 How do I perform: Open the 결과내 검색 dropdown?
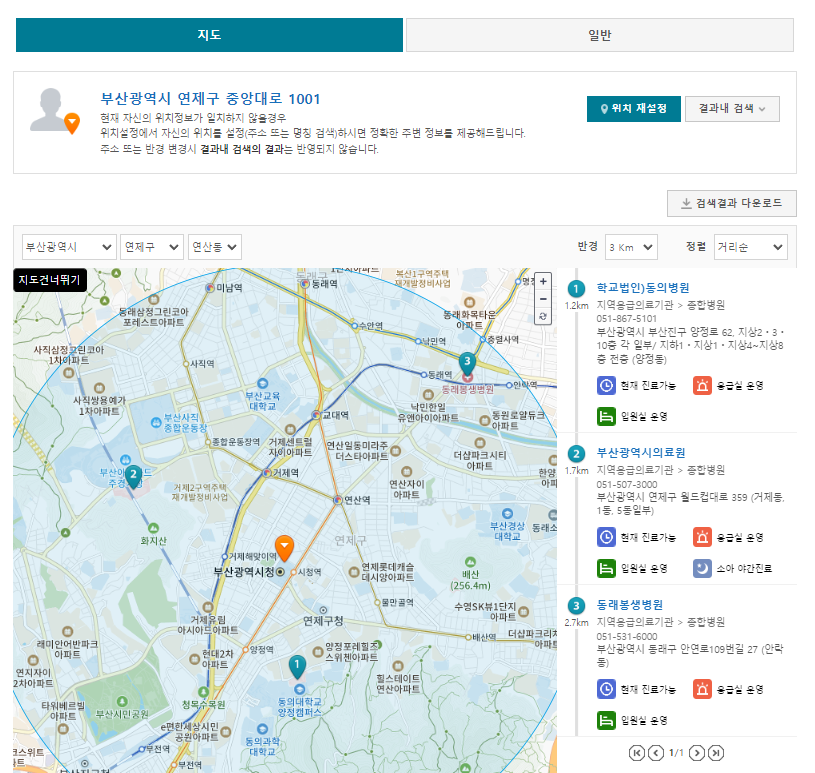[x=732, y=109]
